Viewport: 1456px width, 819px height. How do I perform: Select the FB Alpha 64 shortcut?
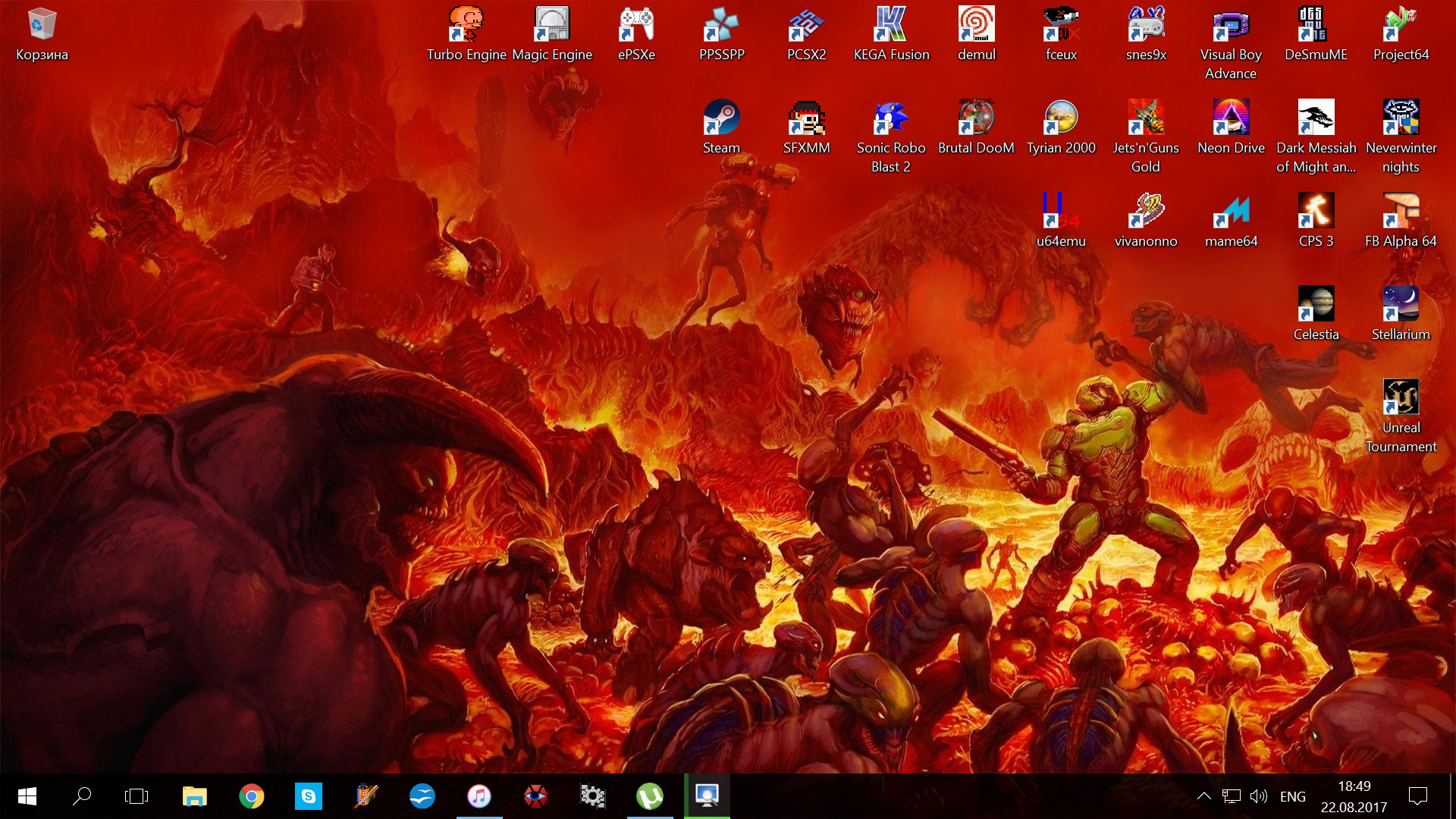(1401, 221)
